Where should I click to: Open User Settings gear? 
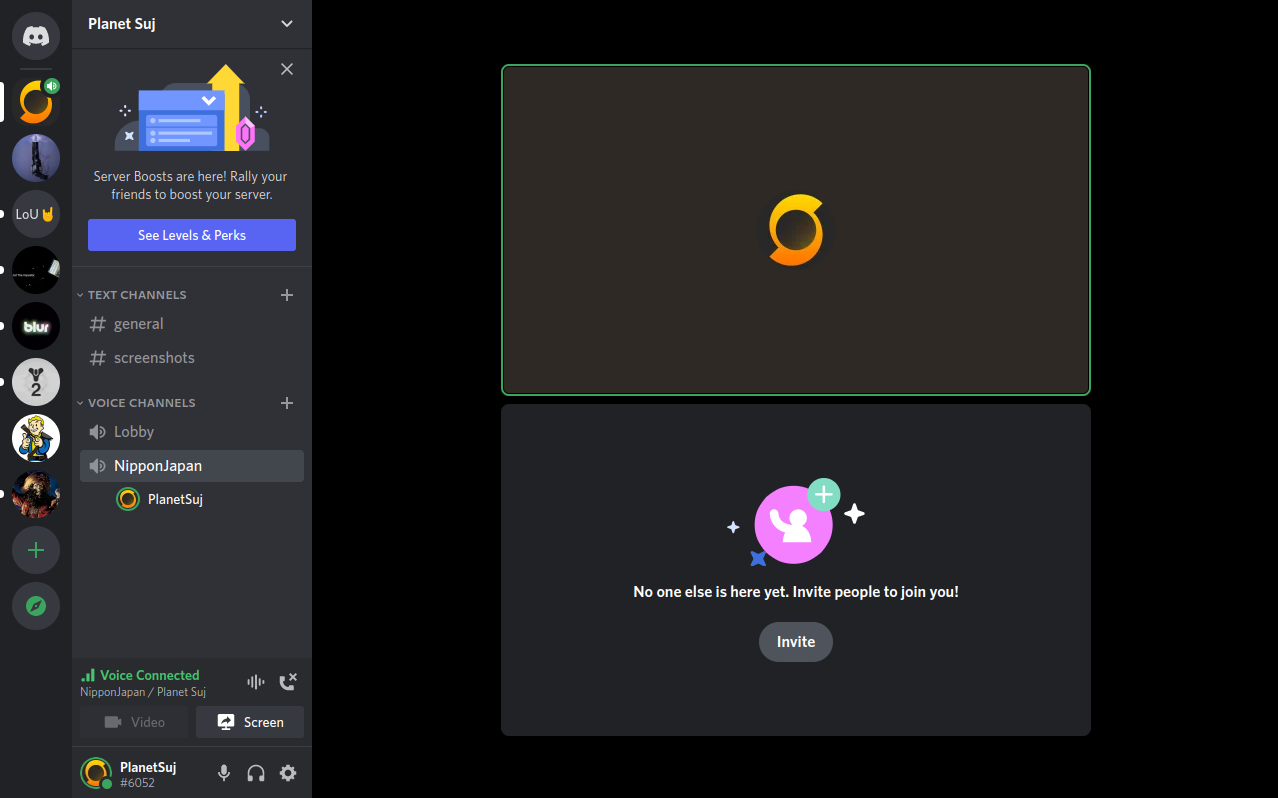pyautogui.click(x=288, y=773)
